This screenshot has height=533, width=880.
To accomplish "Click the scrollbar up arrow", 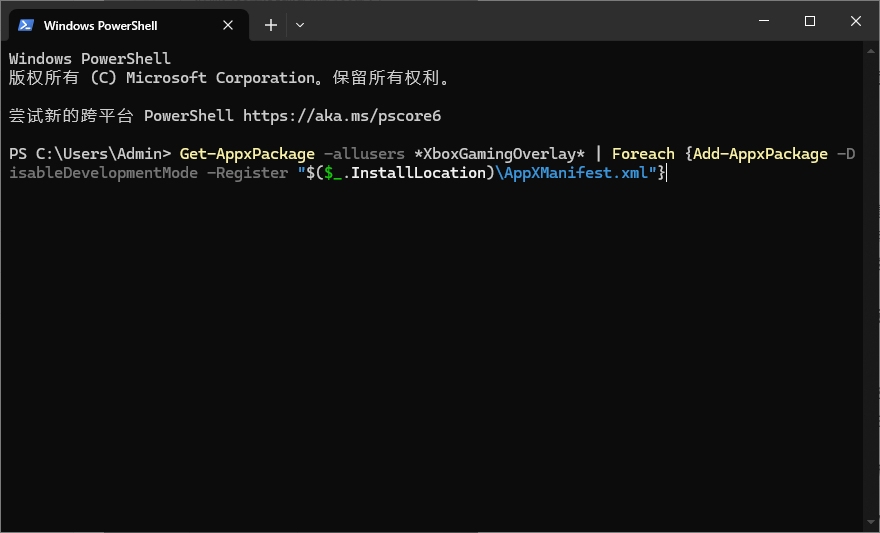I will pyautogui.click(x=871, y=51).
